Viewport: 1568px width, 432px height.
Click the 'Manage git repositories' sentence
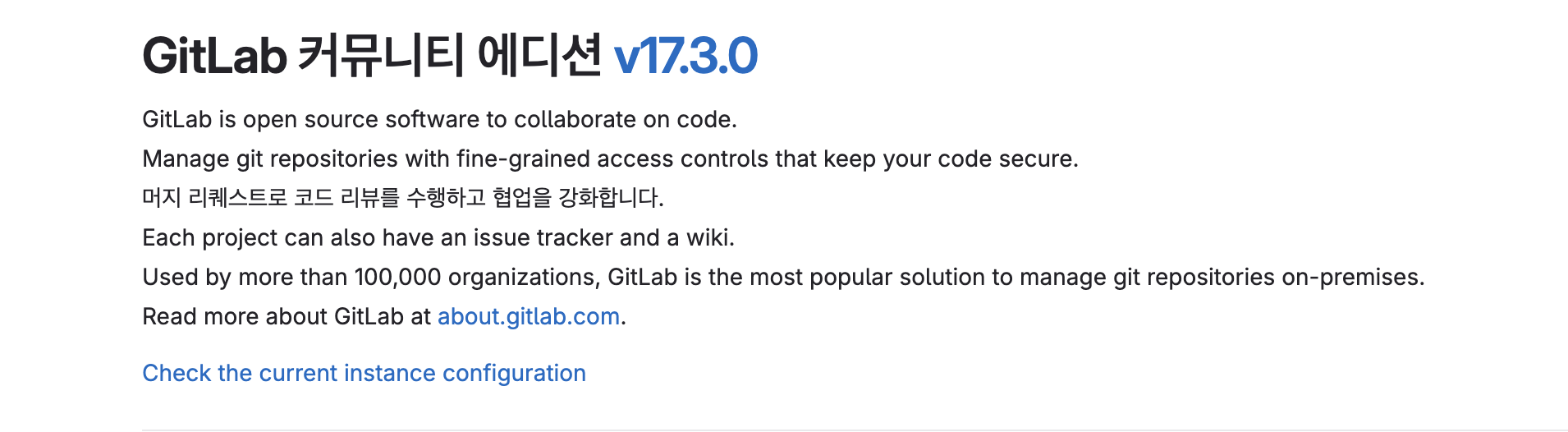point(611,159)
